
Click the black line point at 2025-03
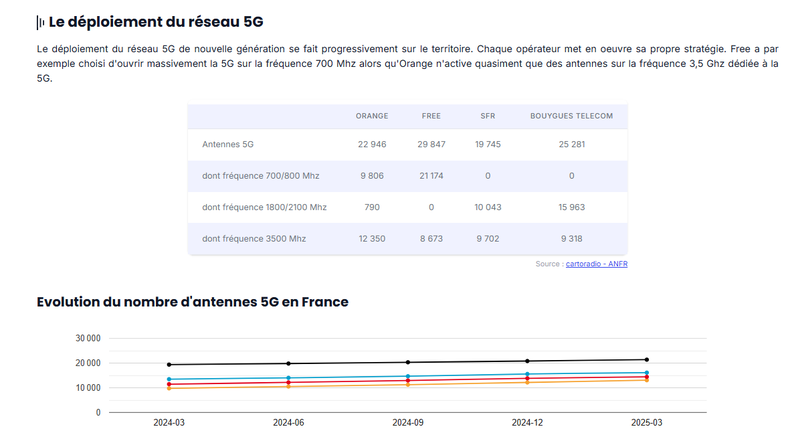pos(647,360)
